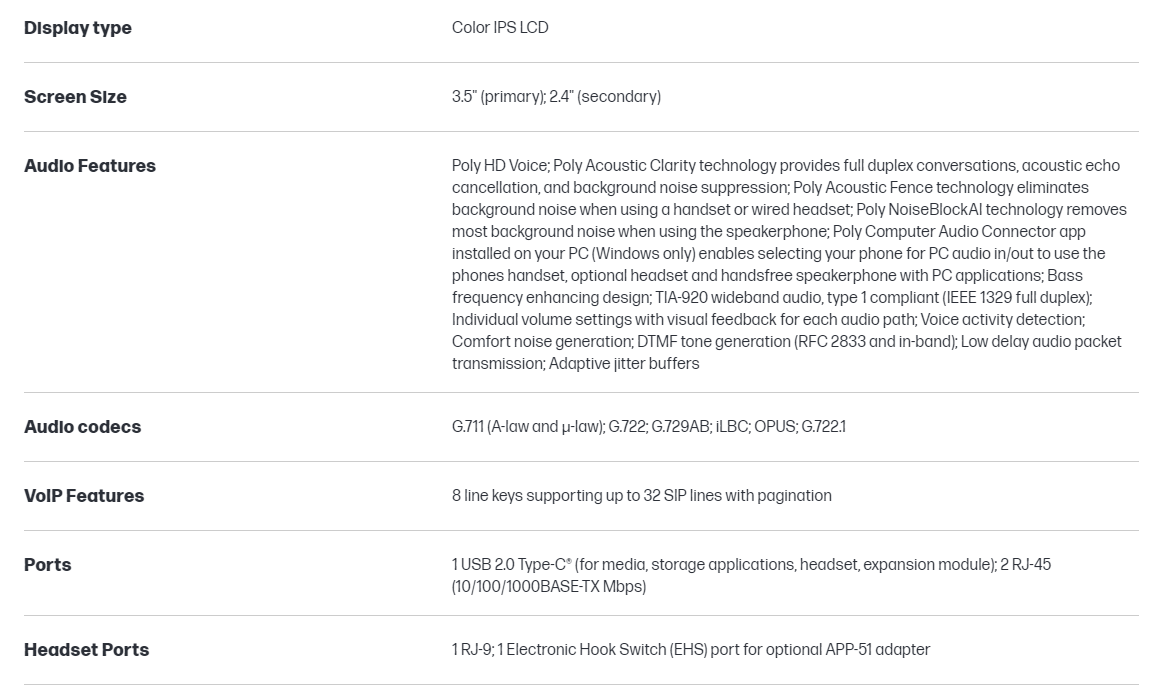Click the "Screen Size" heading

pos(75,97)
